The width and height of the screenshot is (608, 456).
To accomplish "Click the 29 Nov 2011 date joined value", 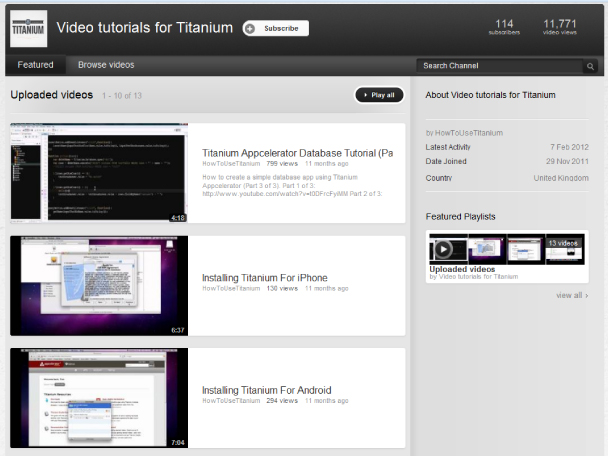I will pos(567,161).
